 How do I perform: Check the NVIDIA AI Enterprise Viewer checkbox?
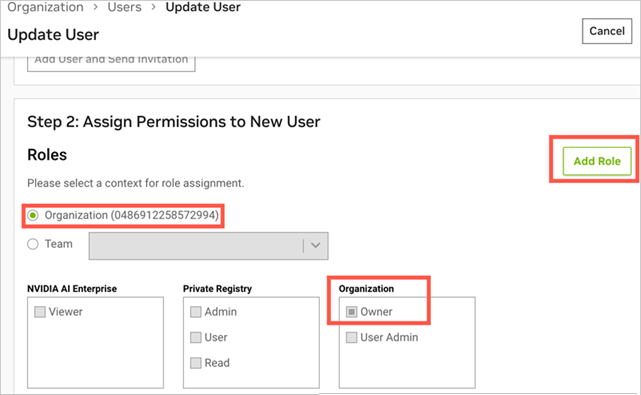40,312
